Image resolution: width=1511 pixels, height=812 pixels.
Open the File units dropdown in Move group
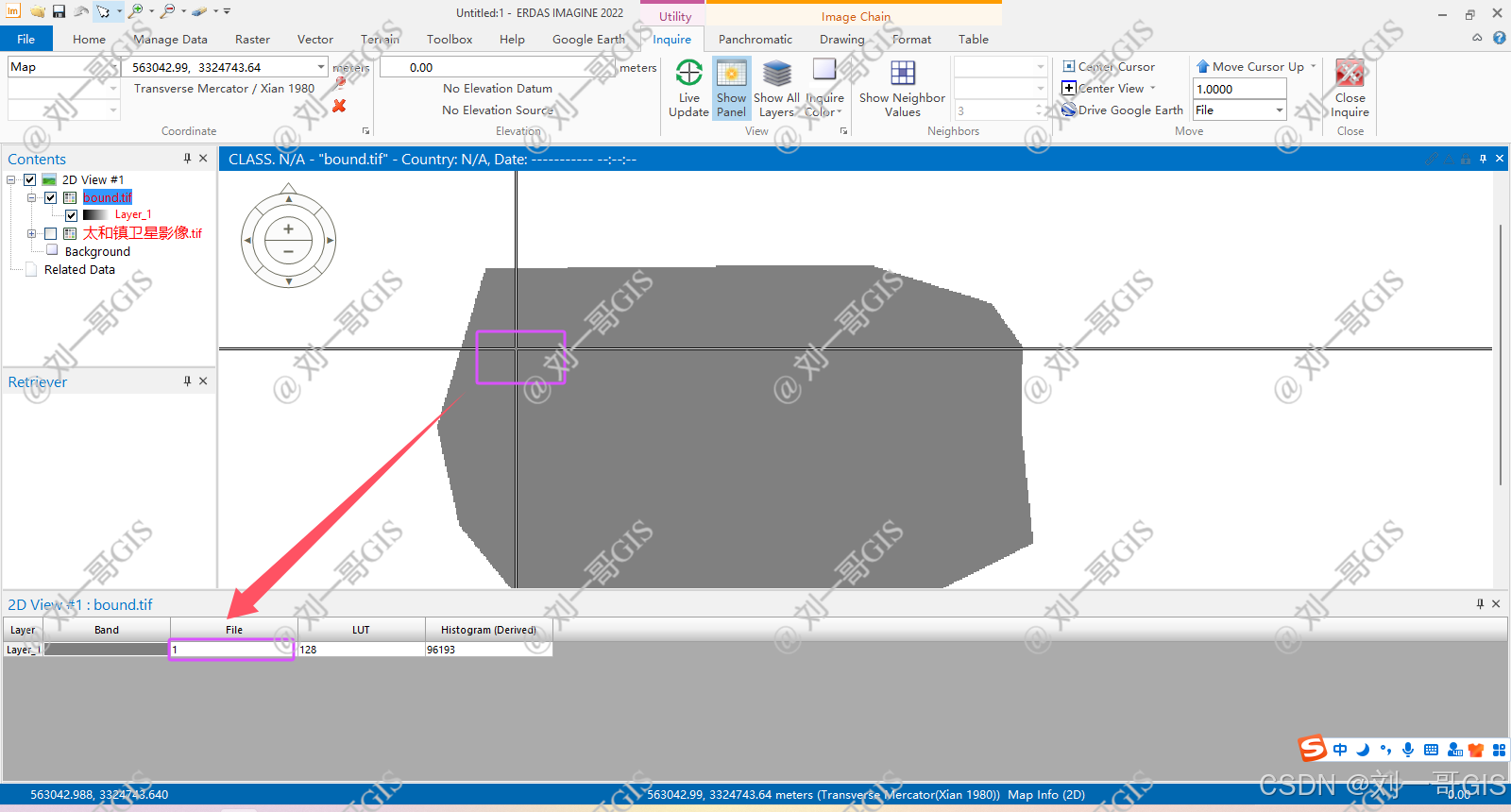1280,110
